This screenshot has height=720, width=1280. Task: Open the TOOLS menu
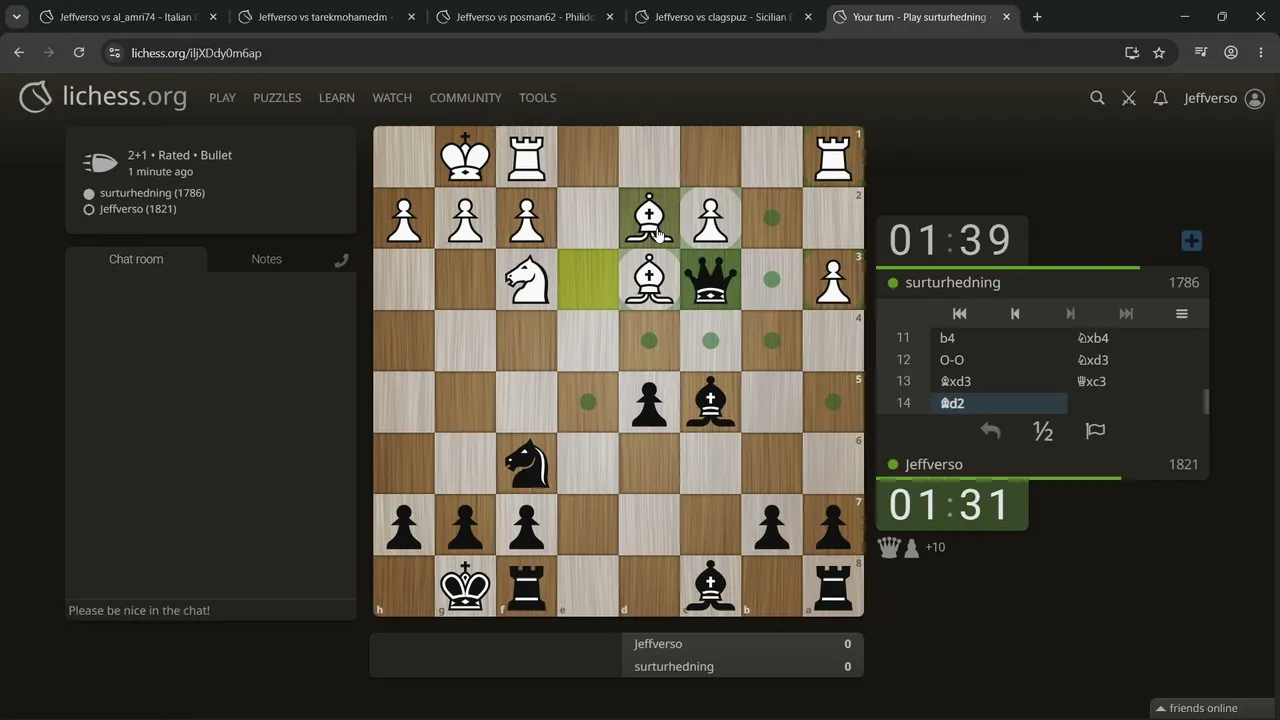click(x=537, y=98)
